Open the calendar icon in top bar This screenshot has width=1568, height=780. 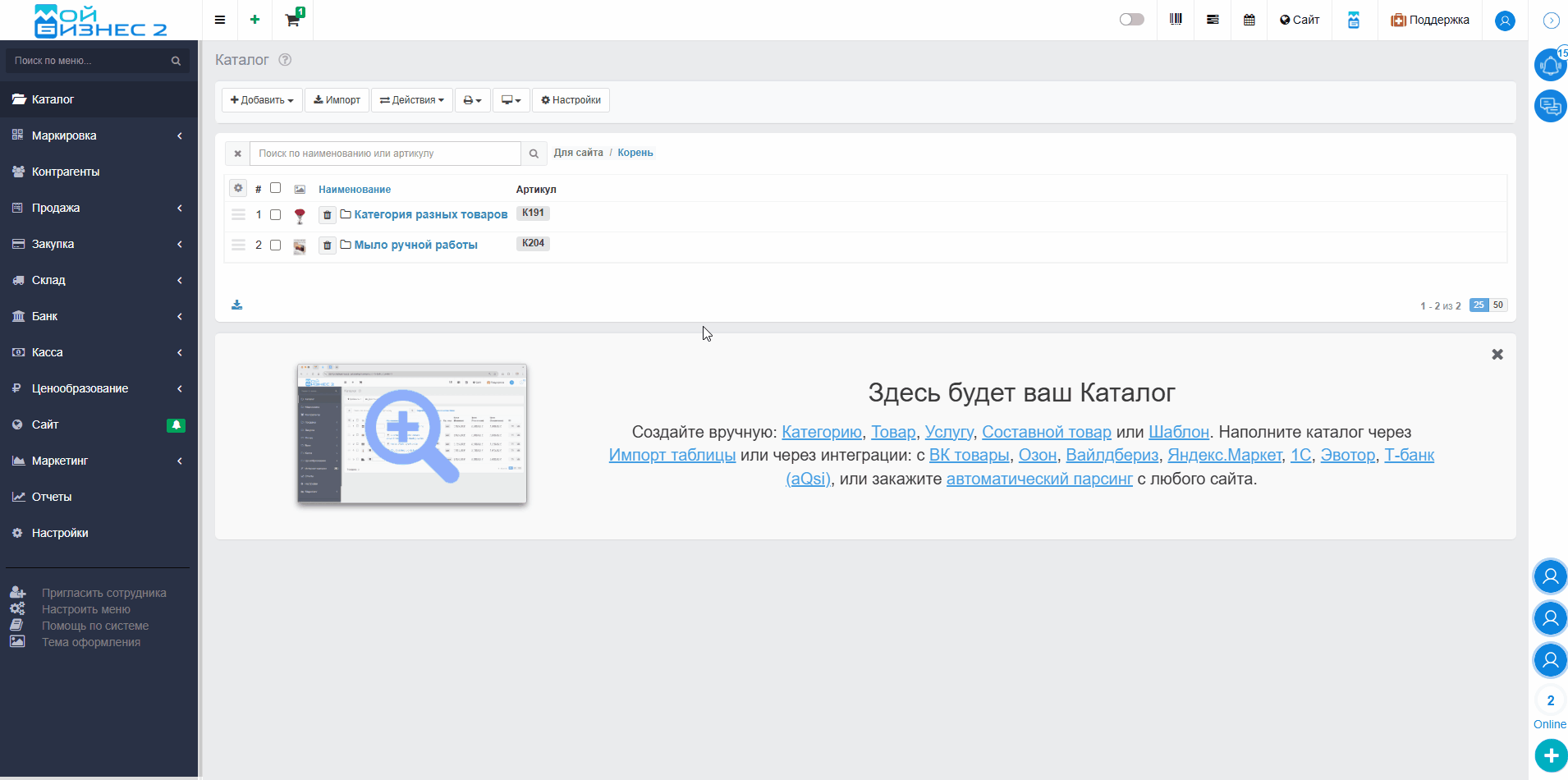[x=1249, y=20]
